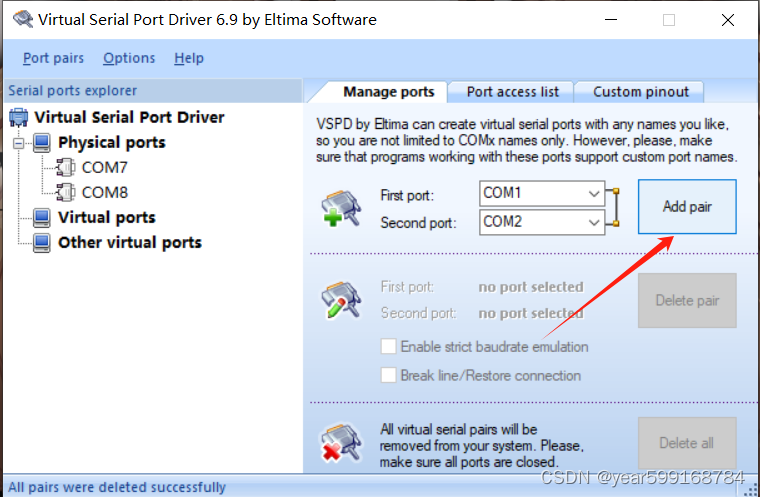This screenshot has width=760, height=497.
Task: Open the Options menu
Action: 129,58
